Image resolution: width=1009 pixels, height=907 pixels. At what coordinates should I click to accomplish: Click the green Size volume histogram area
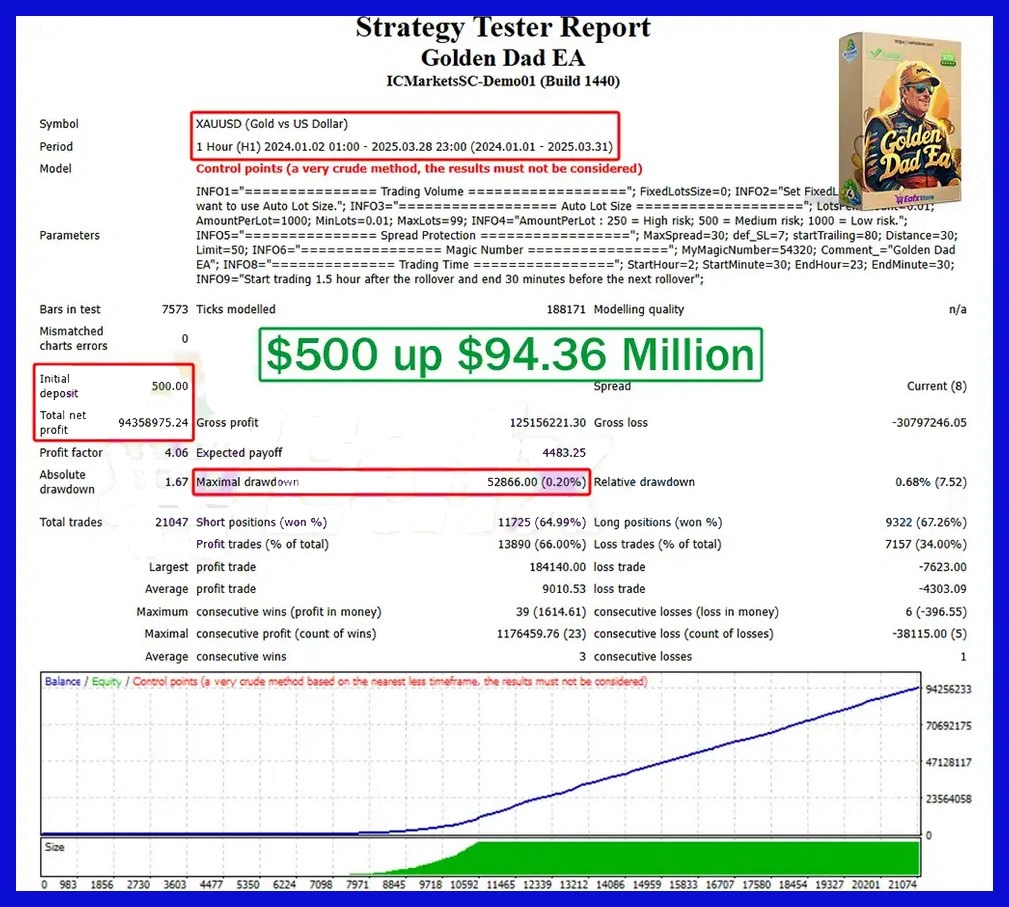click(700, 858)
